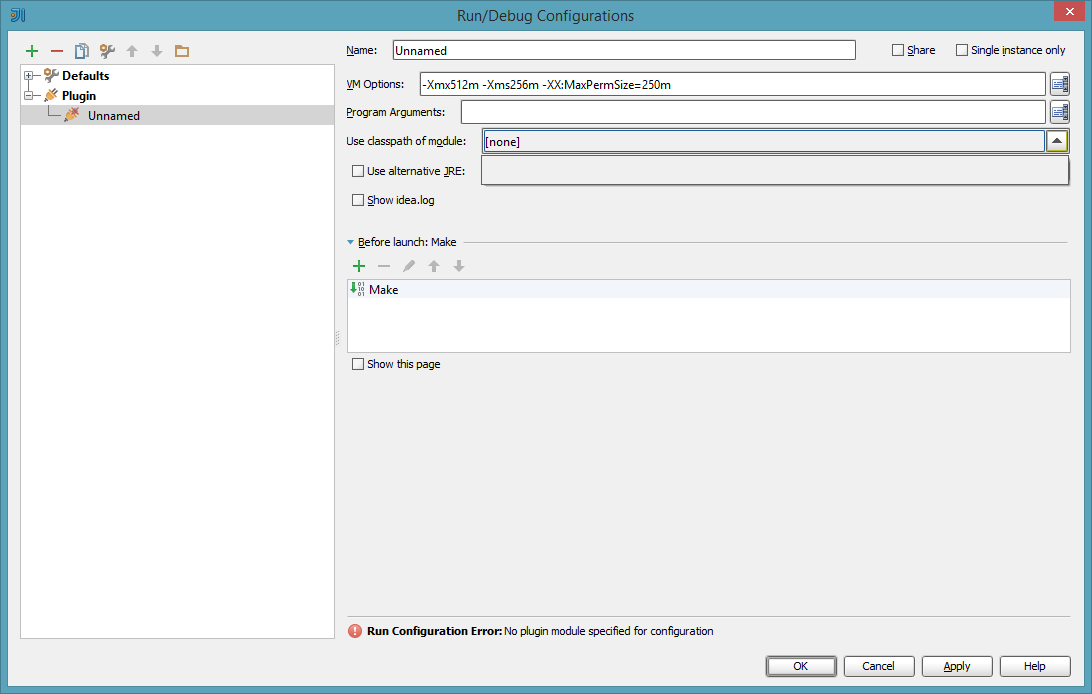
Task: Close the classpath module dropdown arrow
Action: coord(1057,142)
